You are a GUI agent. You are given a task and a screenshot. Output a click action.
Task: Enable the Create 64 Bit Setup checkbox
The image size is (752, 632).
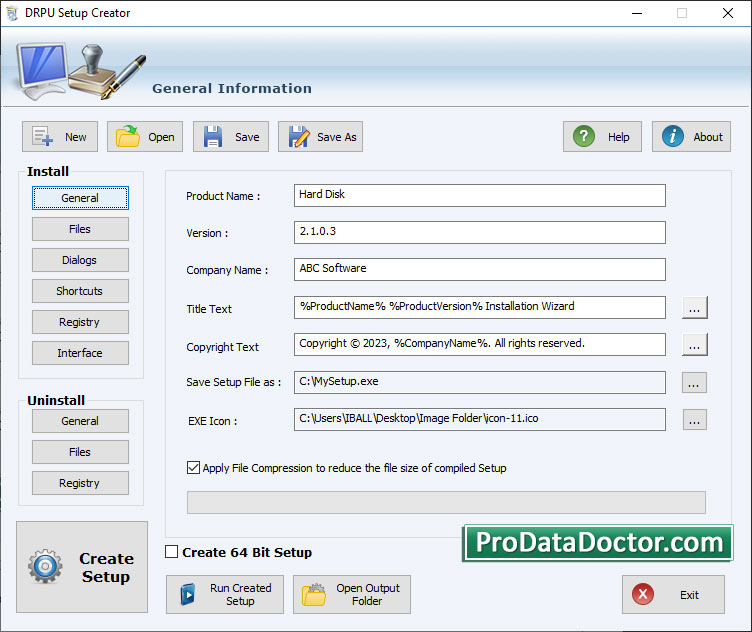pyautogui.click(x=171, y=551)
